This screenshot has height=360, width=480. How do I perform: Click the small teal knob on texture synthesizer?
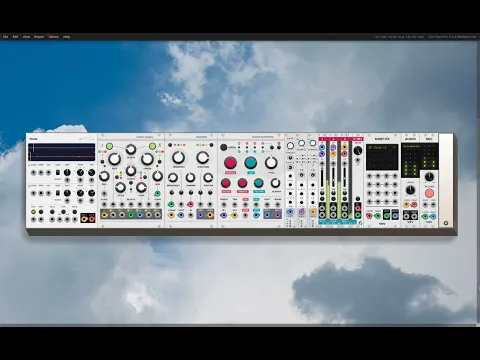click(x=259, y=183)
